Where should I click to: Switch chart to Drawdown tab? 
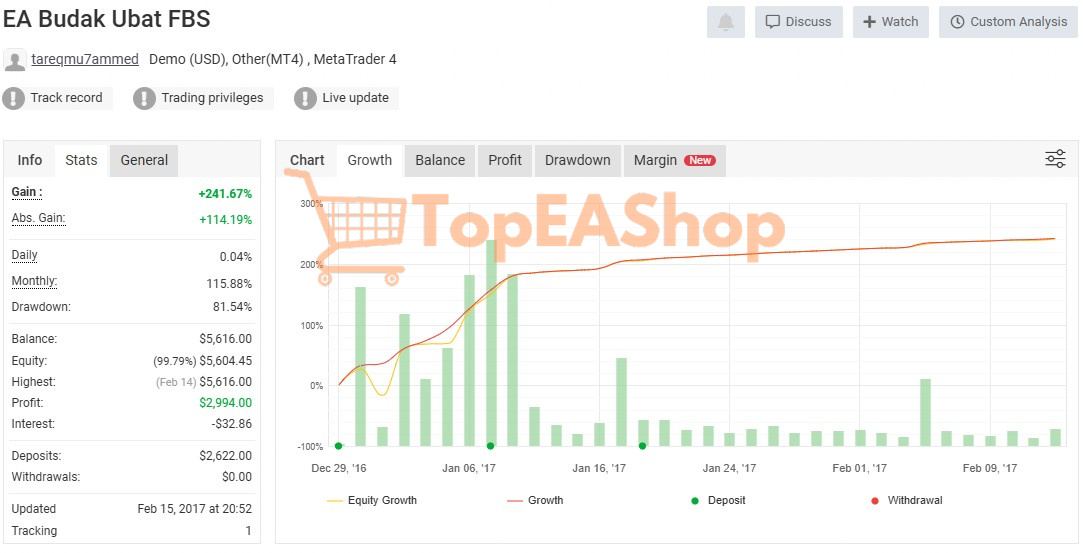tap(577, 160)
